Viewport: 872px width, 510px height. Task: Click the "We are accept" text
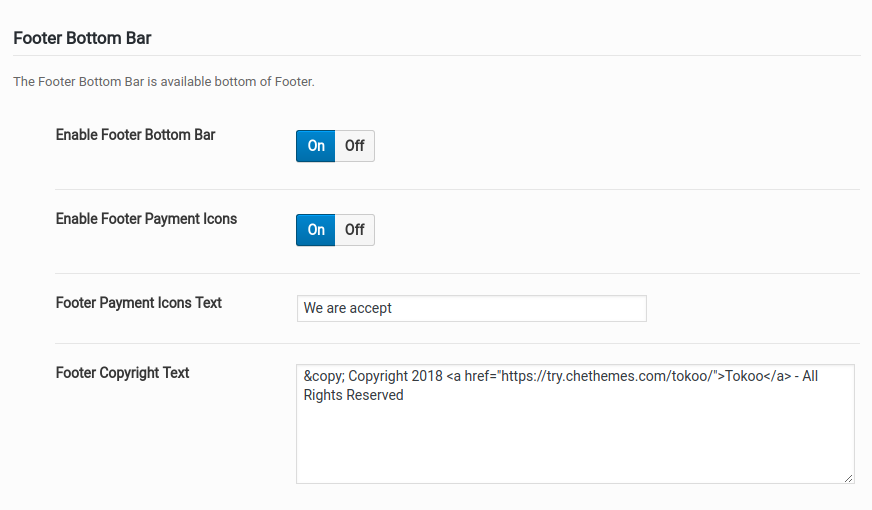coord(348,308)
